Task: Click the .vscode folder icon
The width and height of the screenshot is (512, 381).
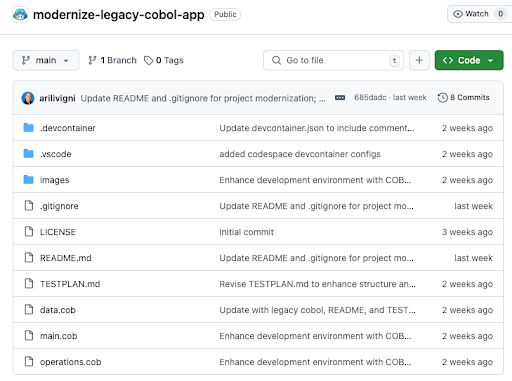Action: [x=29, y=154]
